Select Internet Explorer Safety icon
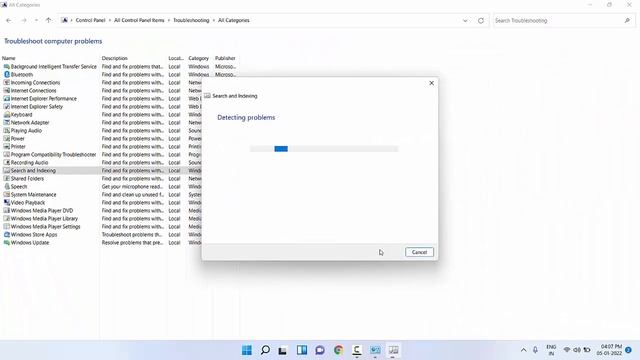640x360 pixels. click(x=7, y=107)
